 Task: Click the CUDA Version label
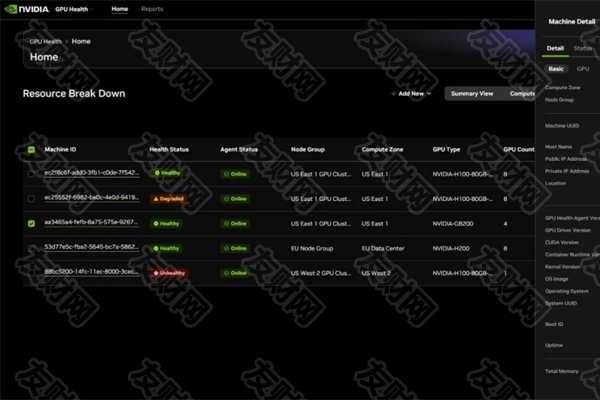tap(562, 242)
